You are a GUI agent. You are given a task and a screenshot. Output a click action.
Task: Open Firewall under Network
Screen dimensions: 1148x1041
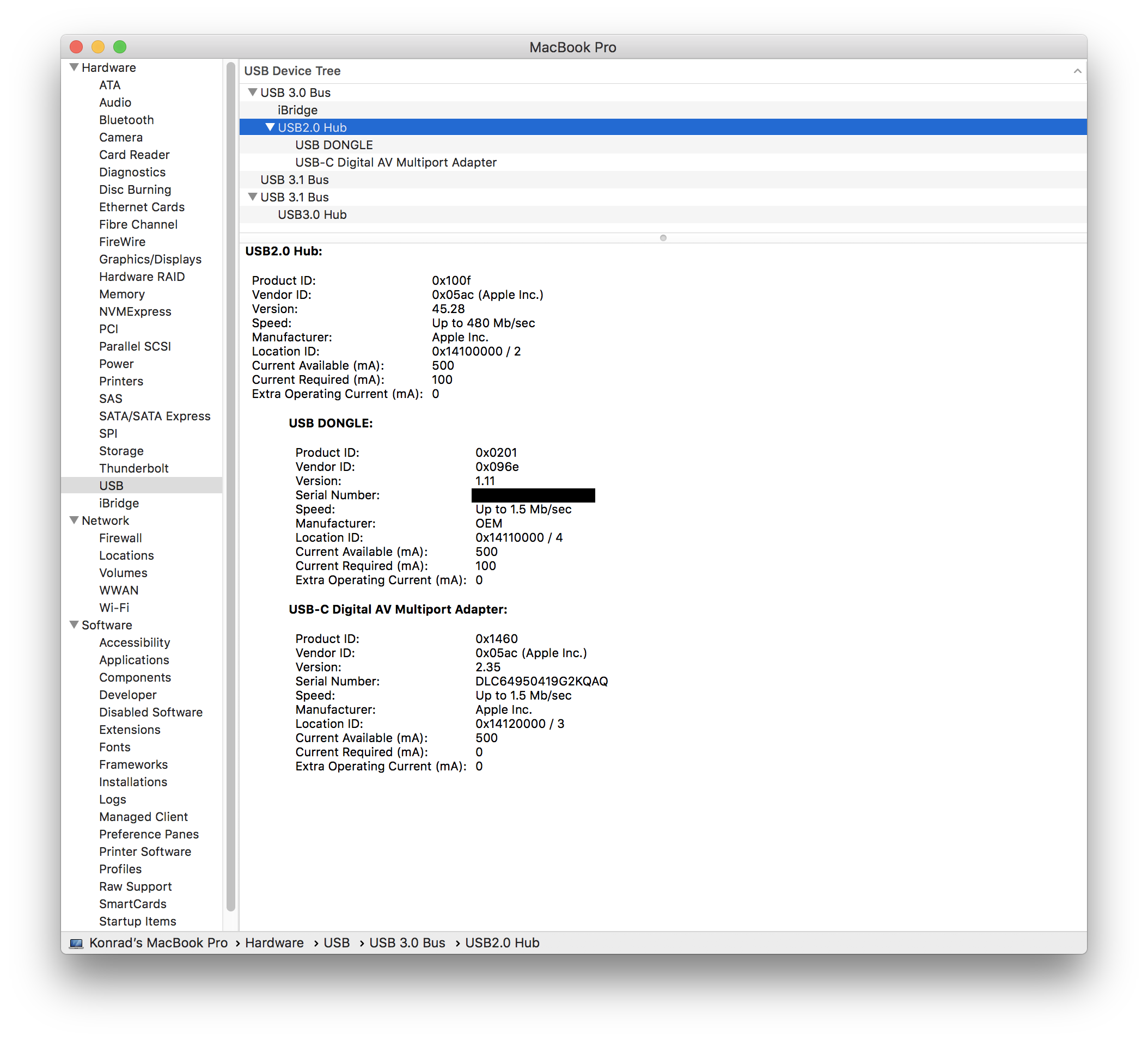point(121,538)
